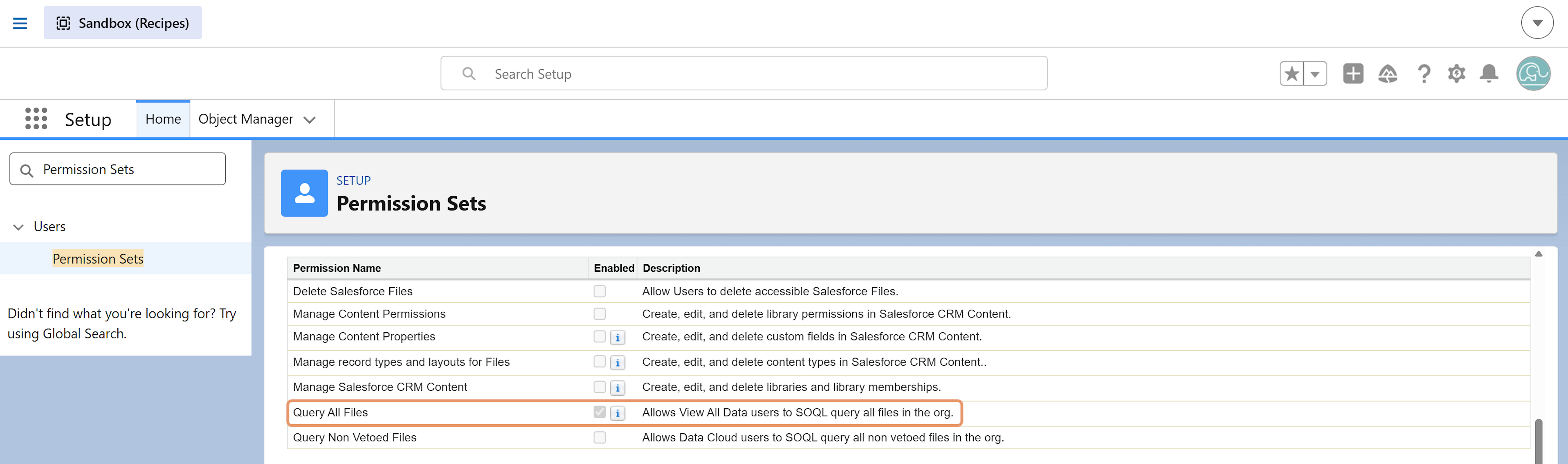Click info icon for Manage record types and layouts
The height and width of the screenshot is (464, 1568).
point(617,363)
